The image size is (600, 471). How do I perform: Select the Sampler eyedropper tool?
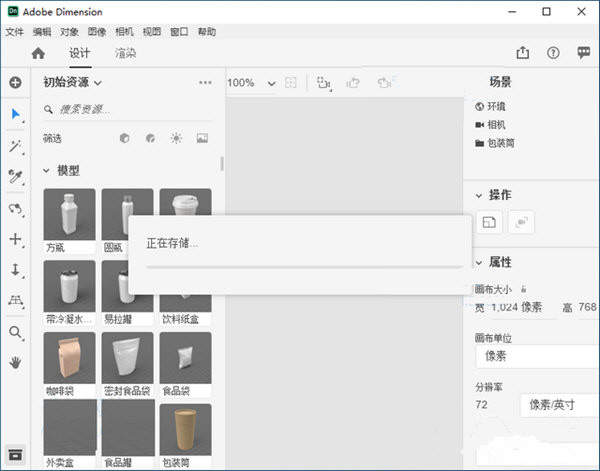15,177
